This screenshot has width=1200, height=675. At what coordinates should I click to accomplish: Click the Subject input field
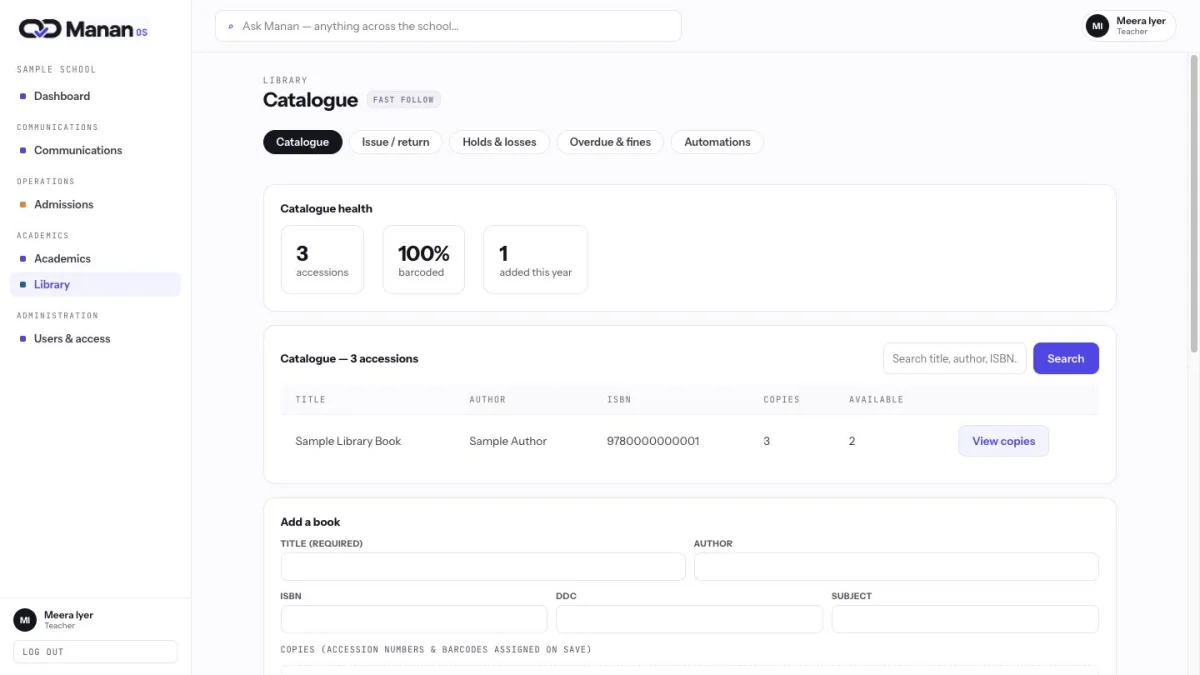tap(965, 619)
